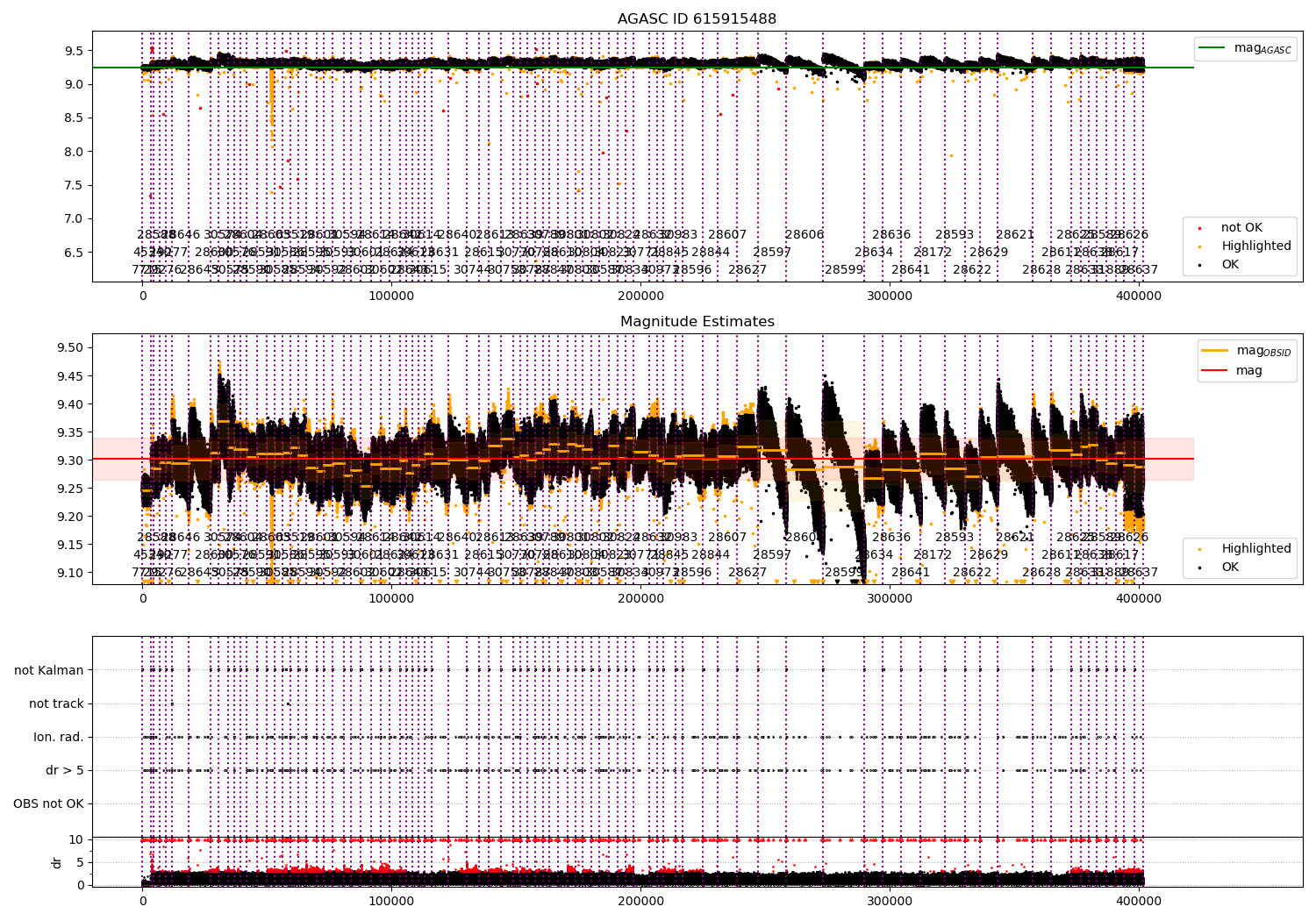Click obsid label 28622 in the top plot
This screenshot has height=921, width=1316.
tap(972, 270)
